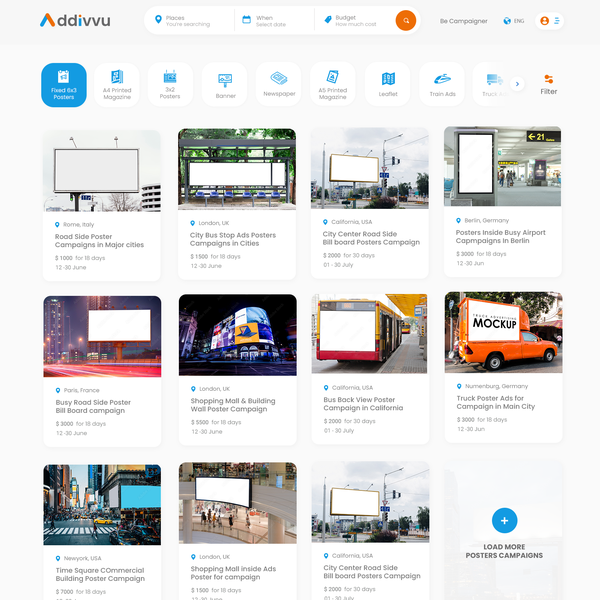The image size is (600, 600).
Task: Select the Leaflet category icon
Action: tap(388, 79)
